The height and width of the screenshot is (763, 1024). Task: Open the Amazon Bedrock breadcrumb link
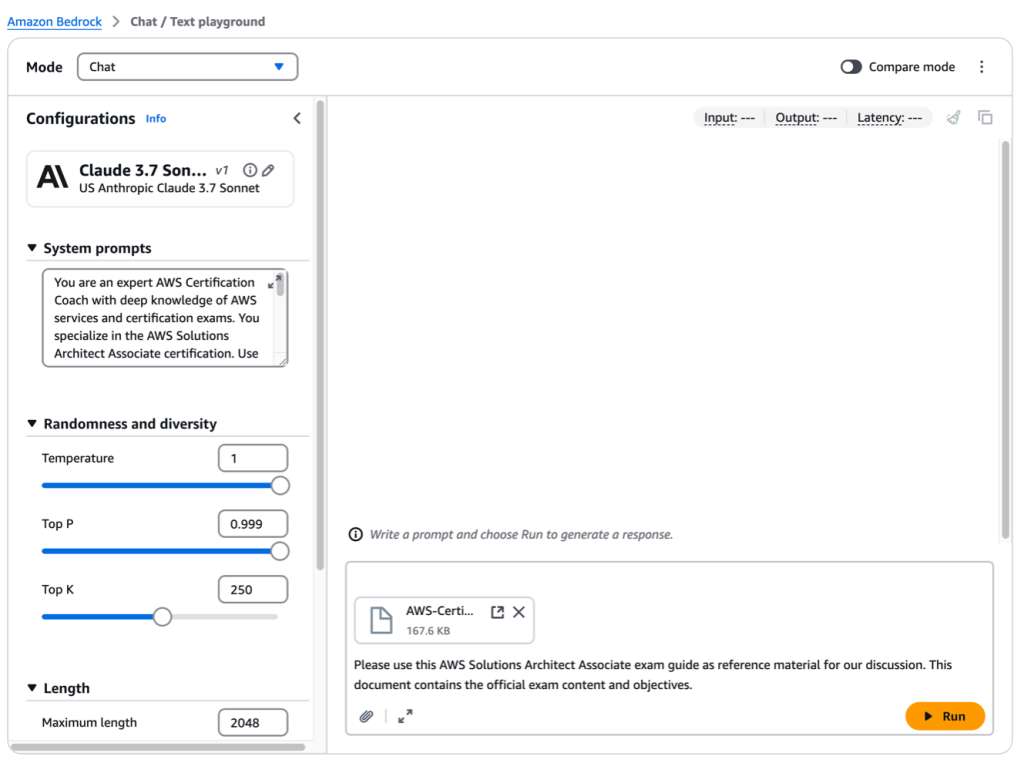[54, 22]
